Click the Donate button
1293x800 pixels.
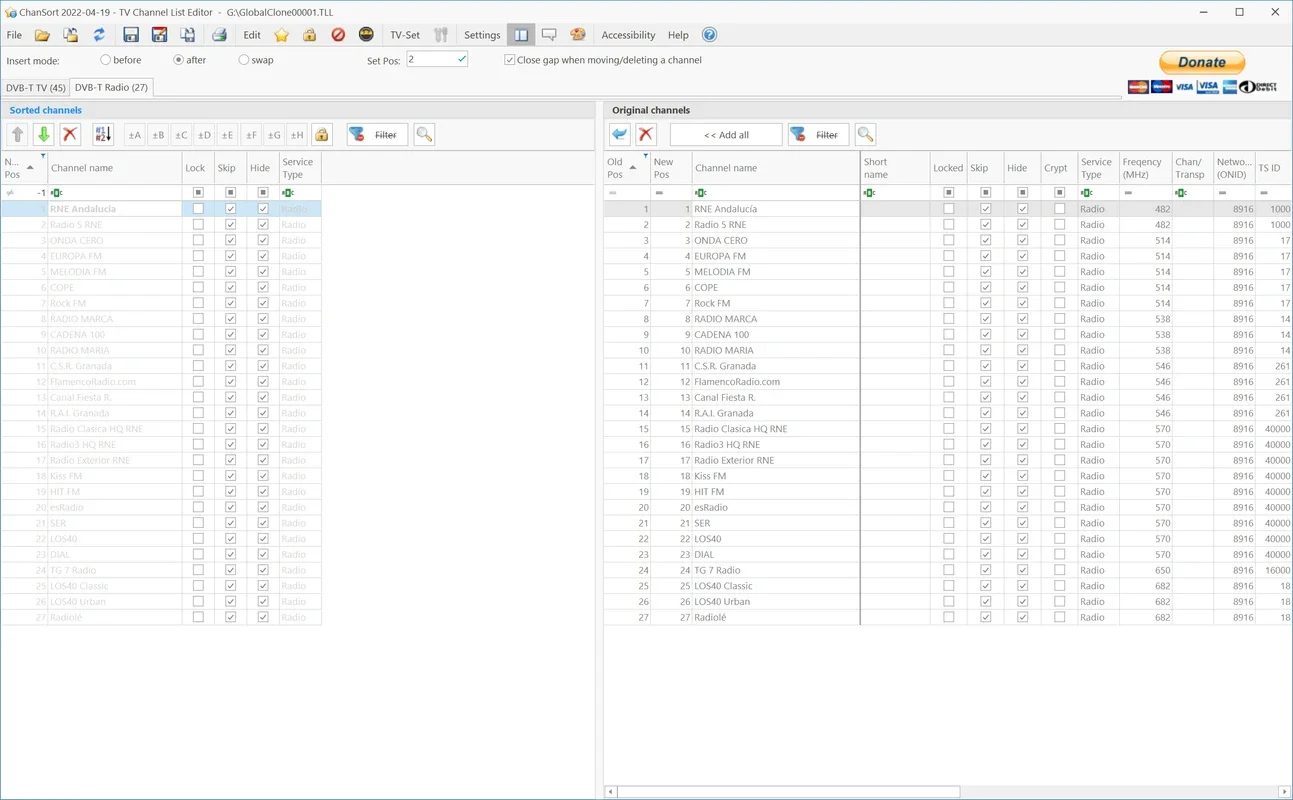point(1202,62)
